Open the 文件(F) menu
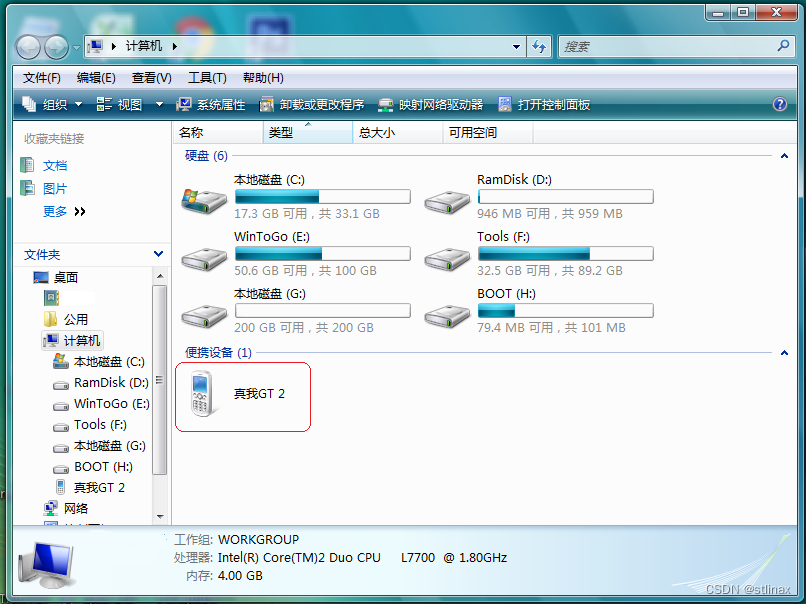806x604 pixels. click(42, 78)
